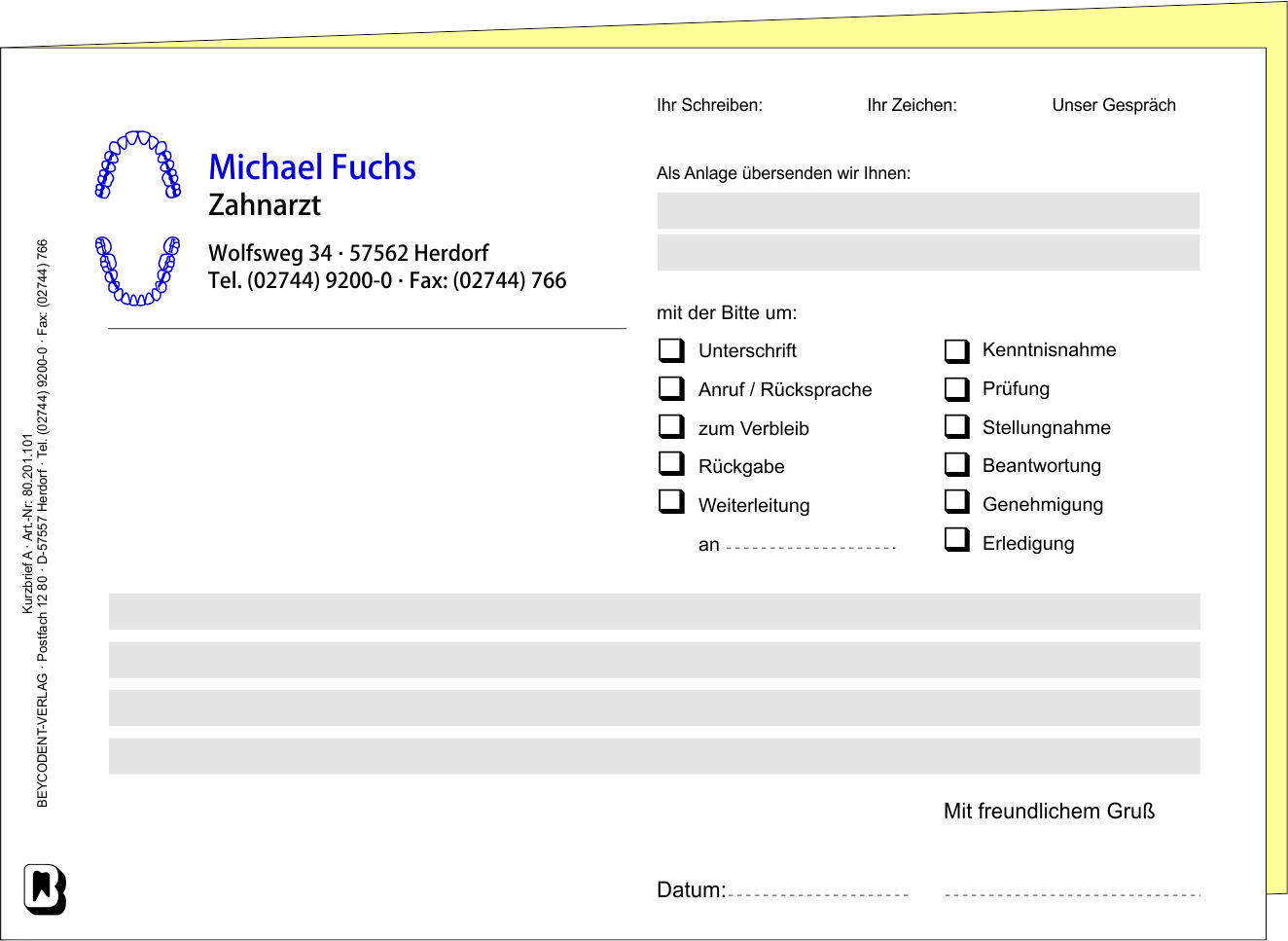Click the first Anlage gray field
1288x941 pixels.
928,210
